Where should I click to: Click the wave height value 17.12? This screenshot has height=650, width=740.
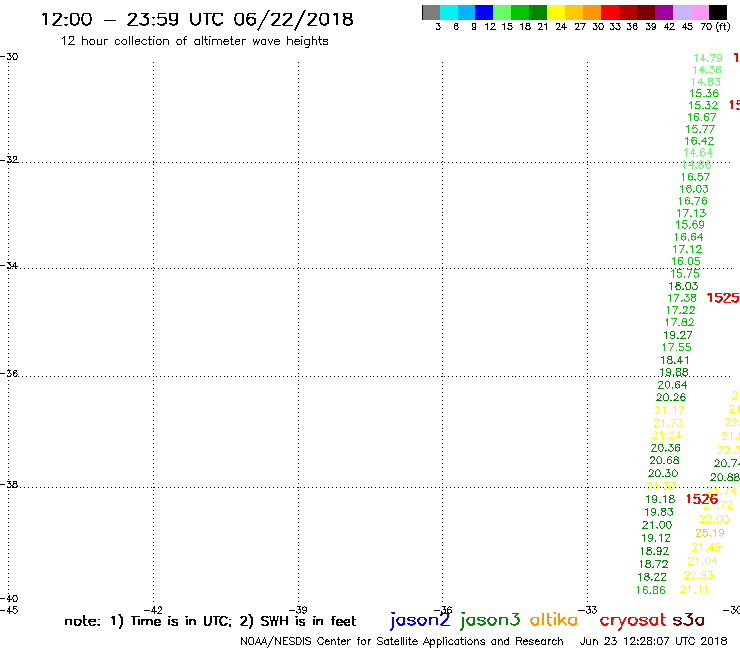687,249
